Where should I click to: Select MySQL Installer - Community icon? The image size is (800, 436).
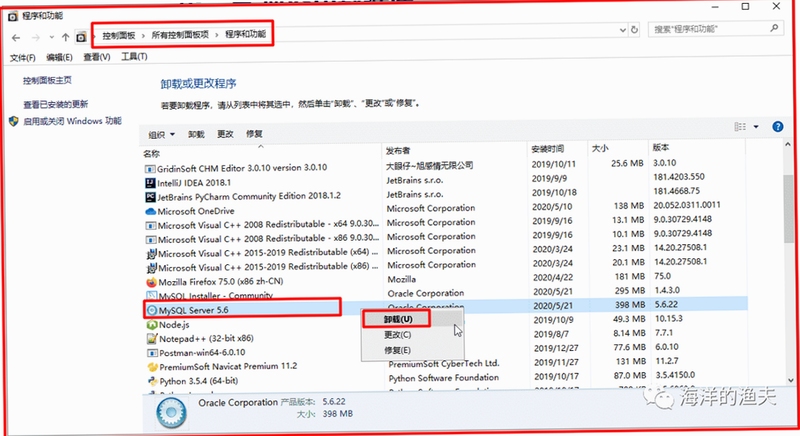pyautogui.click(x=152, y=295)
